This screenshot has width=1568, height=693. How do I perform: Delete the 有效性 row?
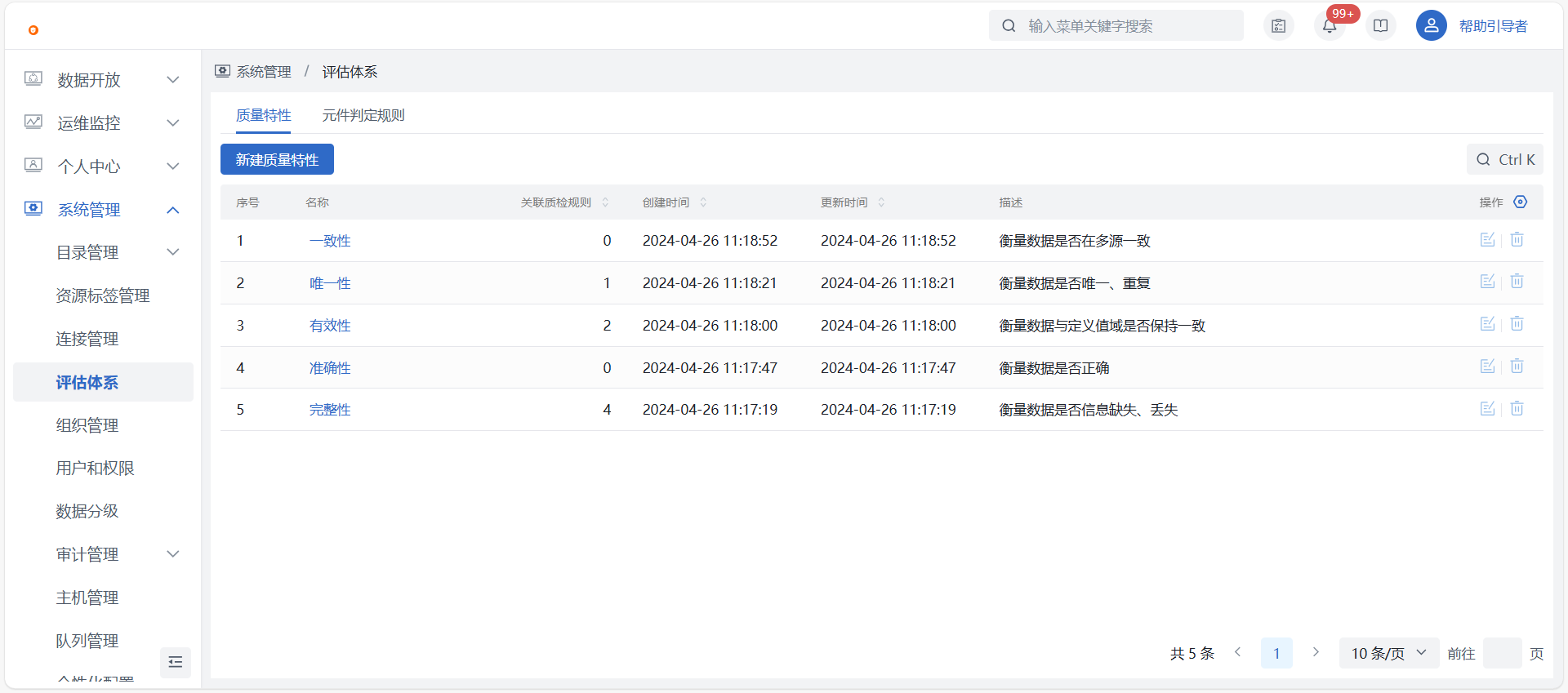click(1517, 324)
